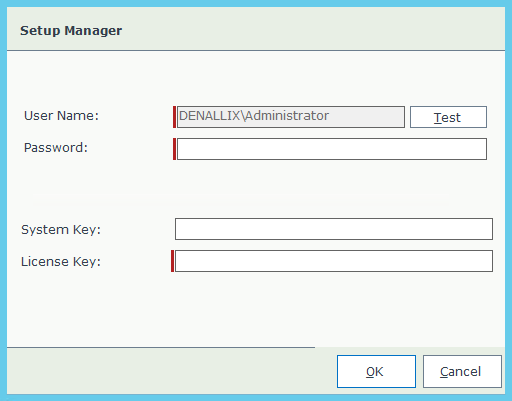Click red required marker beside License Key field
This screenshot has width=512, height=401.
pyautogui.click(x=172, y=261)
